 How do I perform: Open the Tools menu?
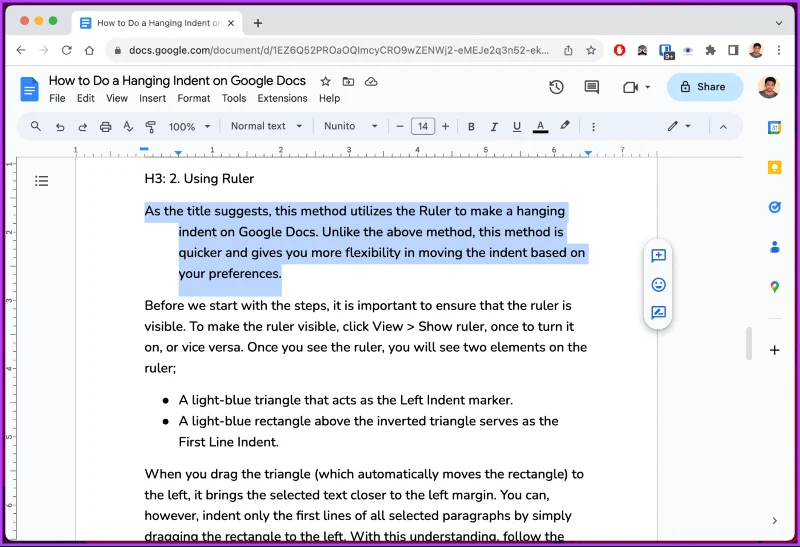pyautogui.click(x=234, y=98)
